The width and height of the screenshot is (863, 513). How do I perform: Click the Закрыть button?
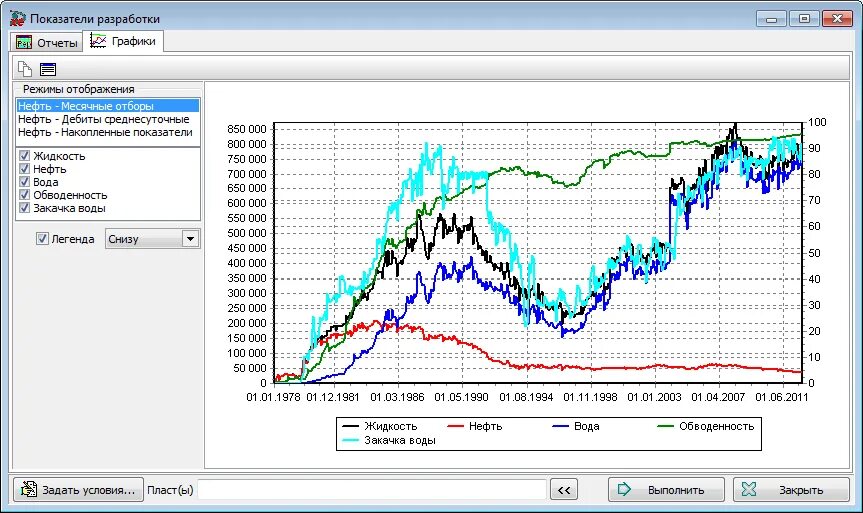(x=791, y=489)
